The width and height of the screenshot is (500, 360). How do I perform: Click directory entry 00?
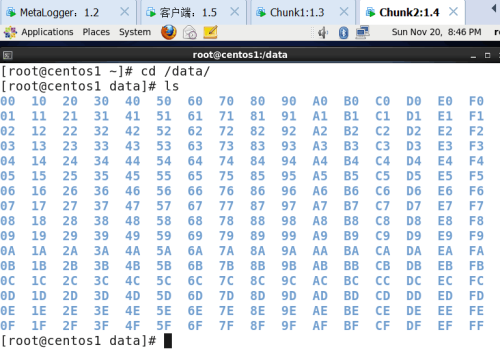(x=8, y=101)
